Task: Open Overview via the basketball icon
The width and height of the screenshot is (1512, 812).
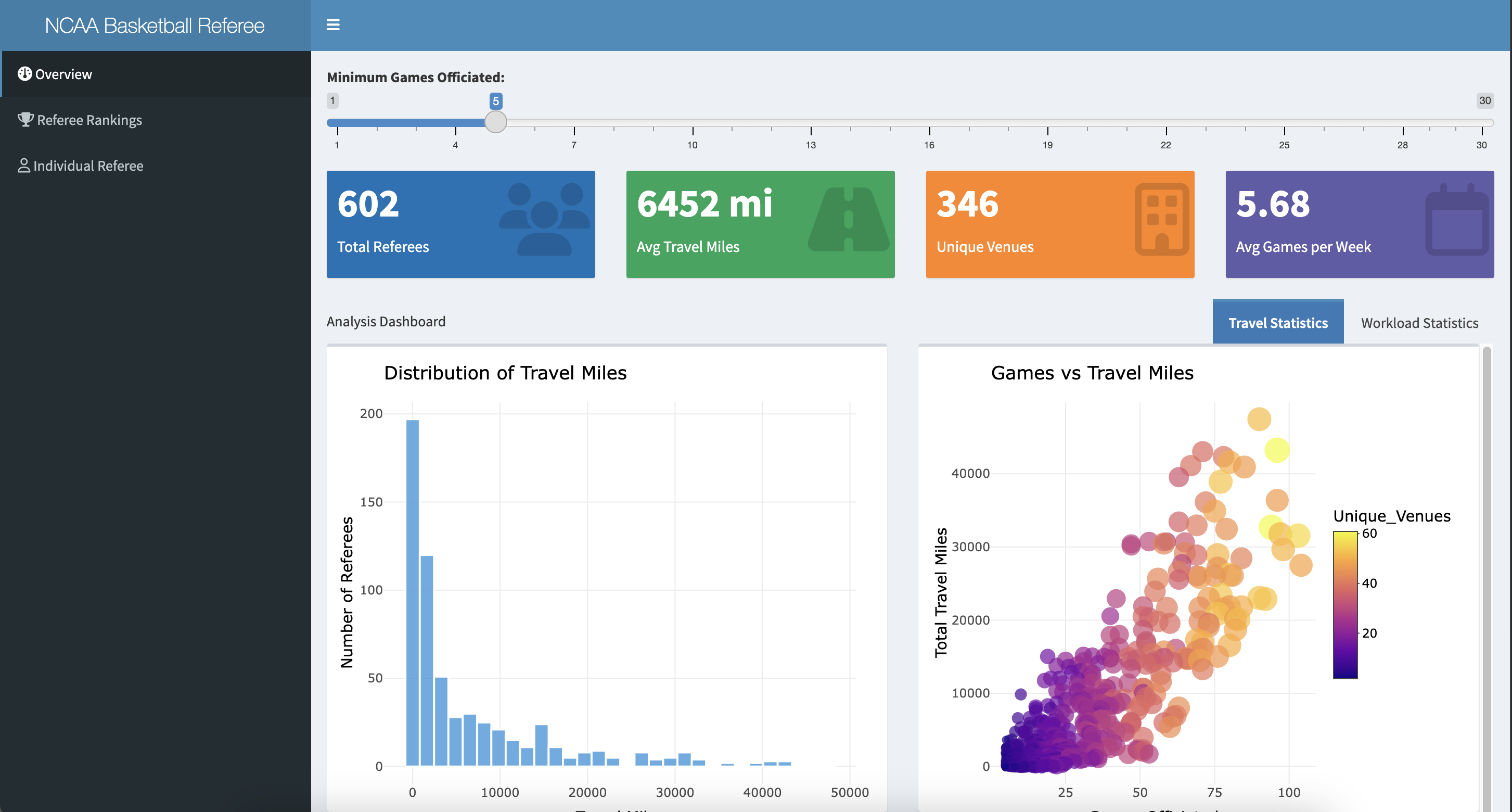Action: click(24, 74)
